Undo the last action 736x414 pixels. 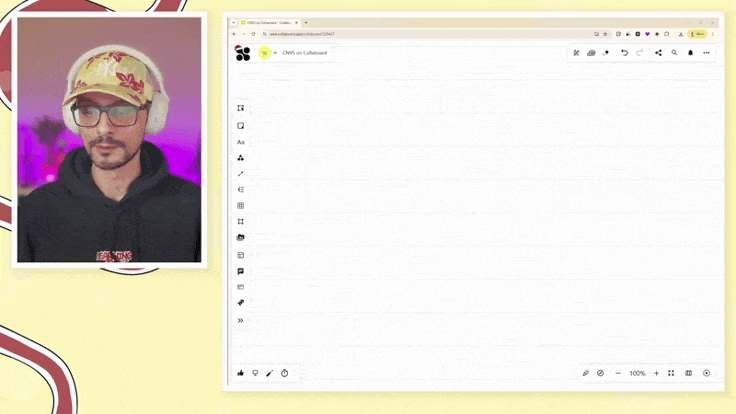click(x=624, y=53)
